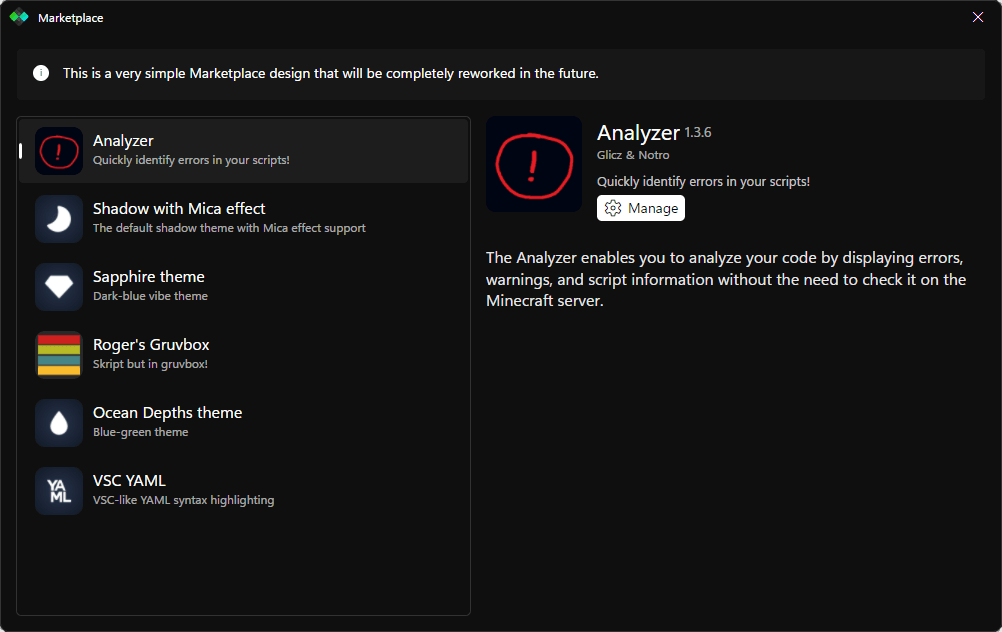The image size is (1002, 632).
Task: Click the VSC YAML logo icon
Action: (x=59, y=491)
